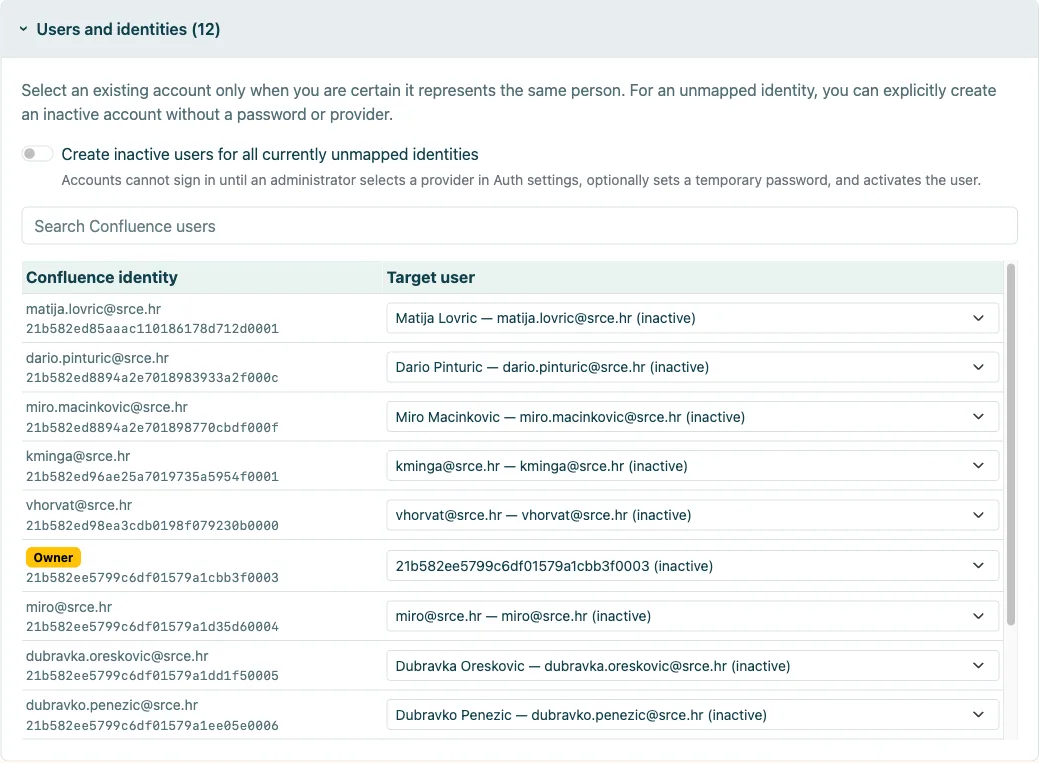Click ID 21b582ed85aaac110186178d712d0001
This screenshot has height=763, width=1039.
pyautogui.click(x=152, y=329)
